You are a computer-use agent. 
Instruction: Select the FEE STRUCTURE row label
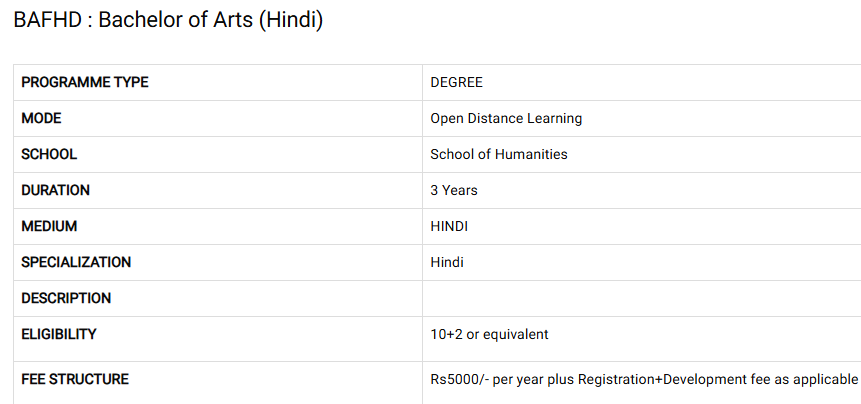pyautogui.click(x=75, y=379)
